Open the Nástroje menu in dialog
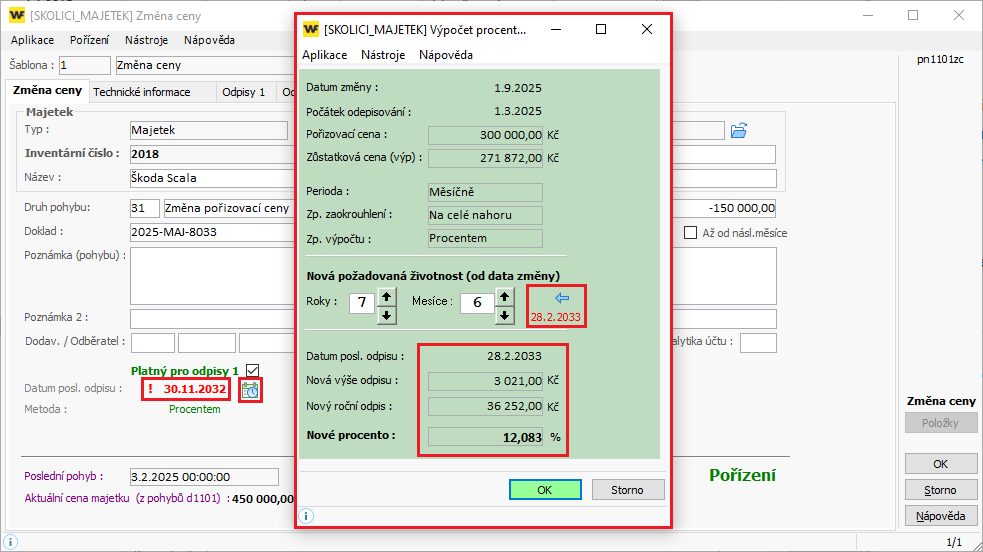The height and width of the screenshot is (552, 983). click(383, 55)
